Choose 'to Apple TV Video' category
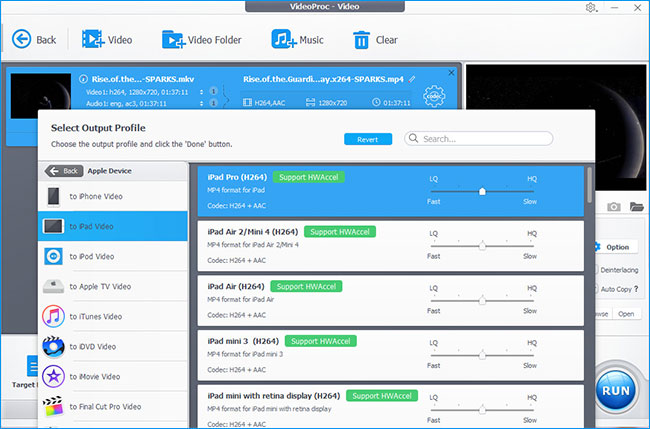 click(113, 286)
